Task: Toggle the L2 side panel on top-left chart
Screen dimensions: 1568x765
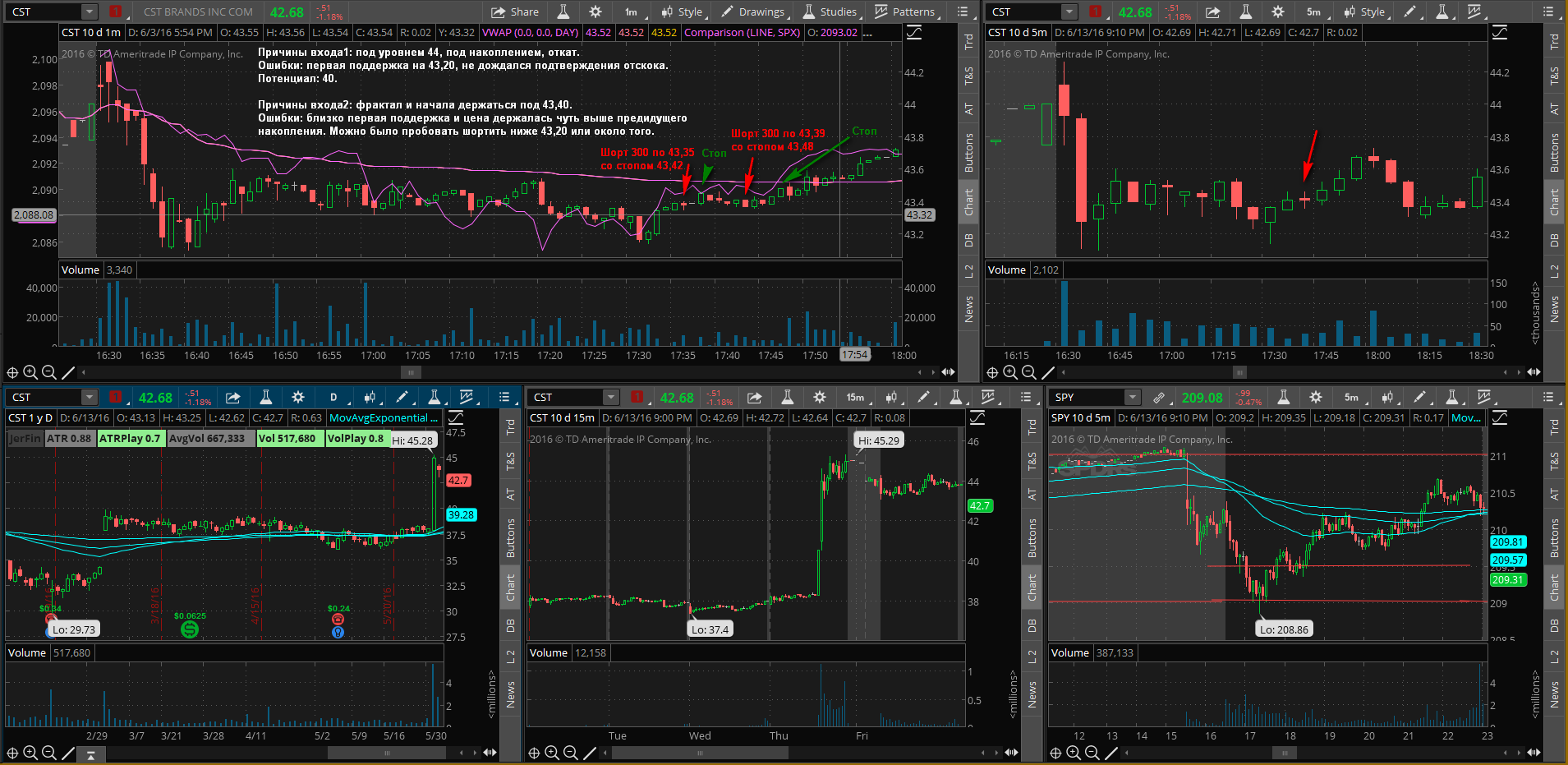Action: (968, 271)
